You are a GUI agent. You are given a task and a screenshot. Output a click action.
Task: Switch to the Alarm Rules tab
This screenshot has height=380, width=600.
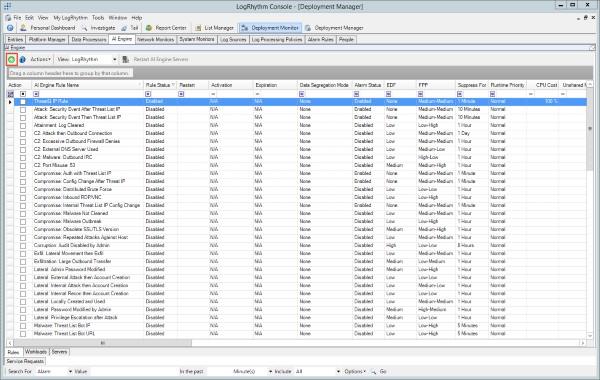[321, 39]
